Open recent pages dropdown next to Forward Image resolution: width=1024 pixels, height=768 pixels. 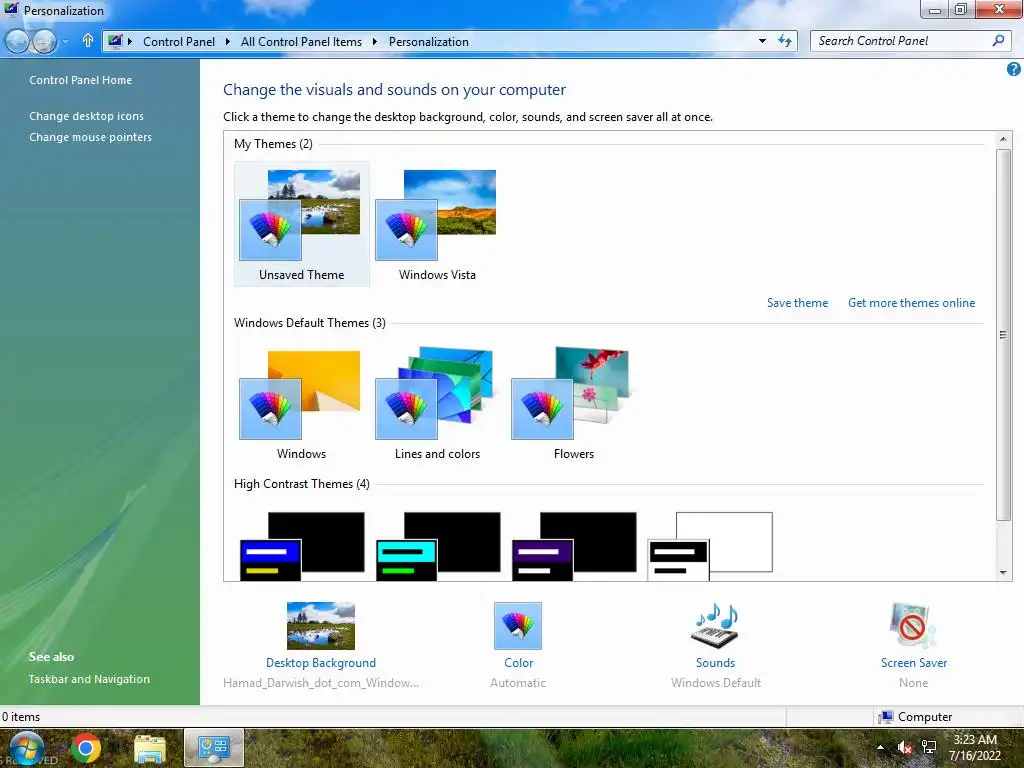(65, 42)
